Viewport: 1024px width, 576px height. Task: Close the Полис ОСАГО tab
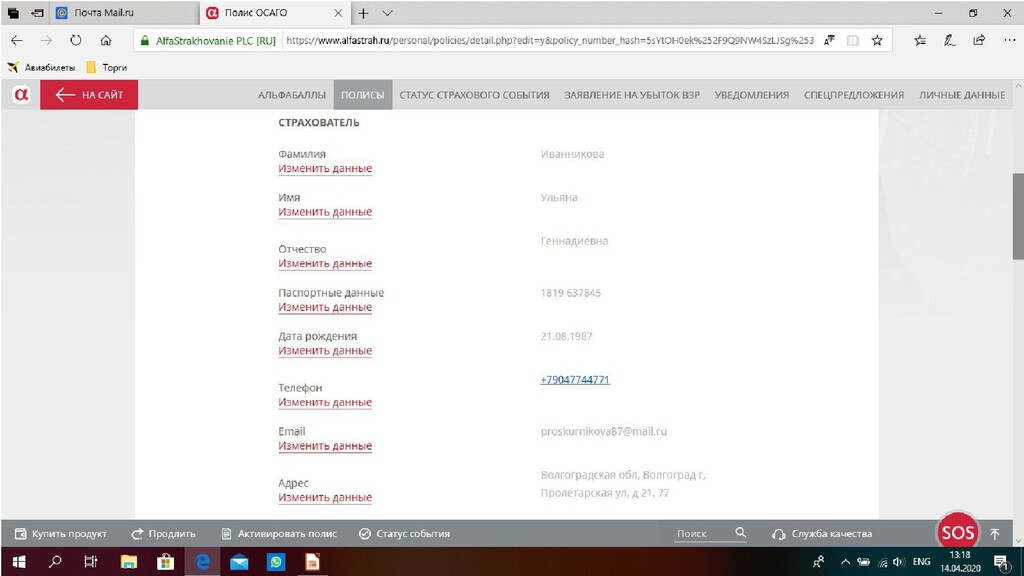click(338, 13)
